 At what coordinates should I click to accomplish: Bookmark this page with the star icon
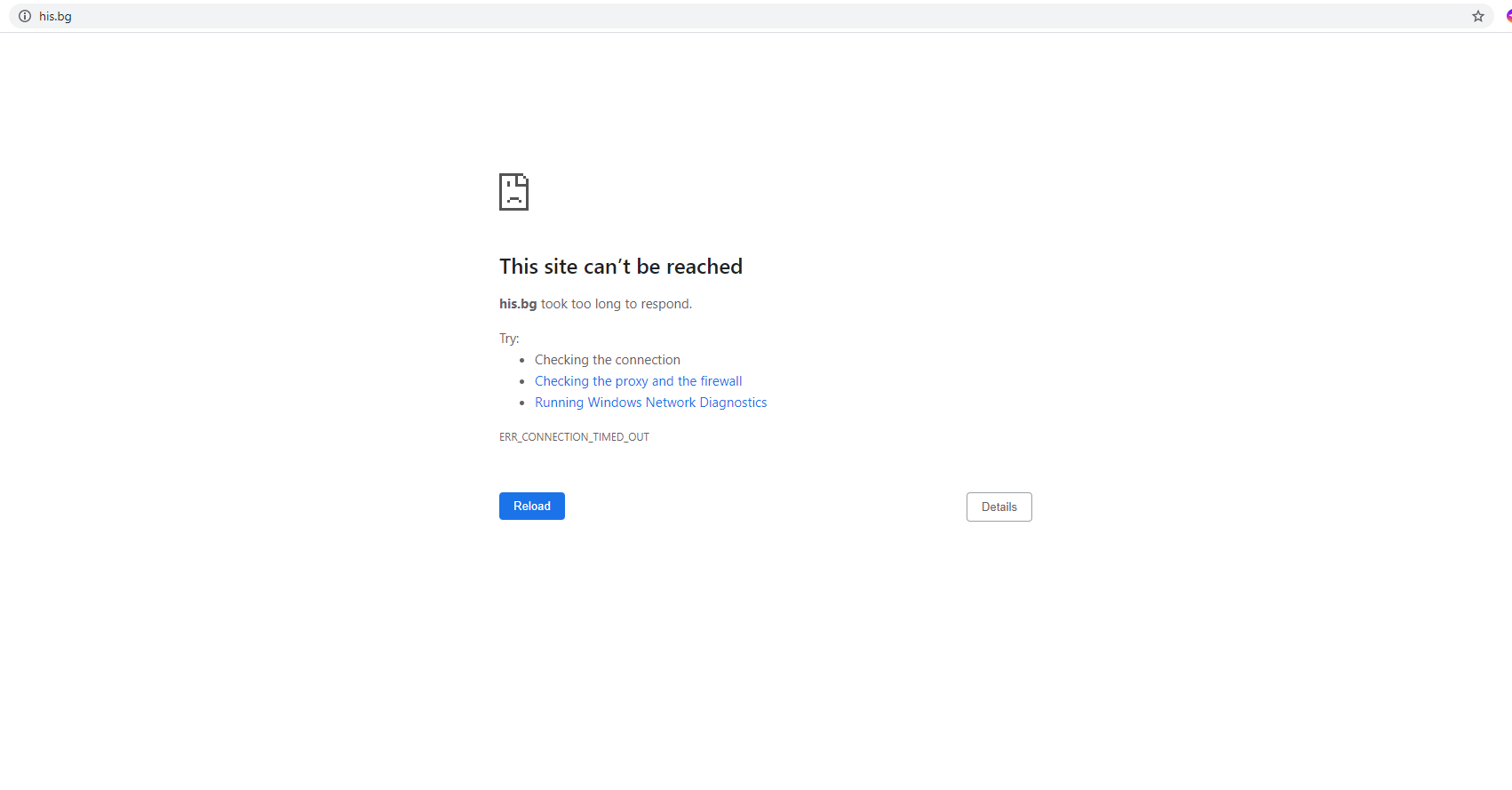pyautogui.click(x=1478, y=16)
